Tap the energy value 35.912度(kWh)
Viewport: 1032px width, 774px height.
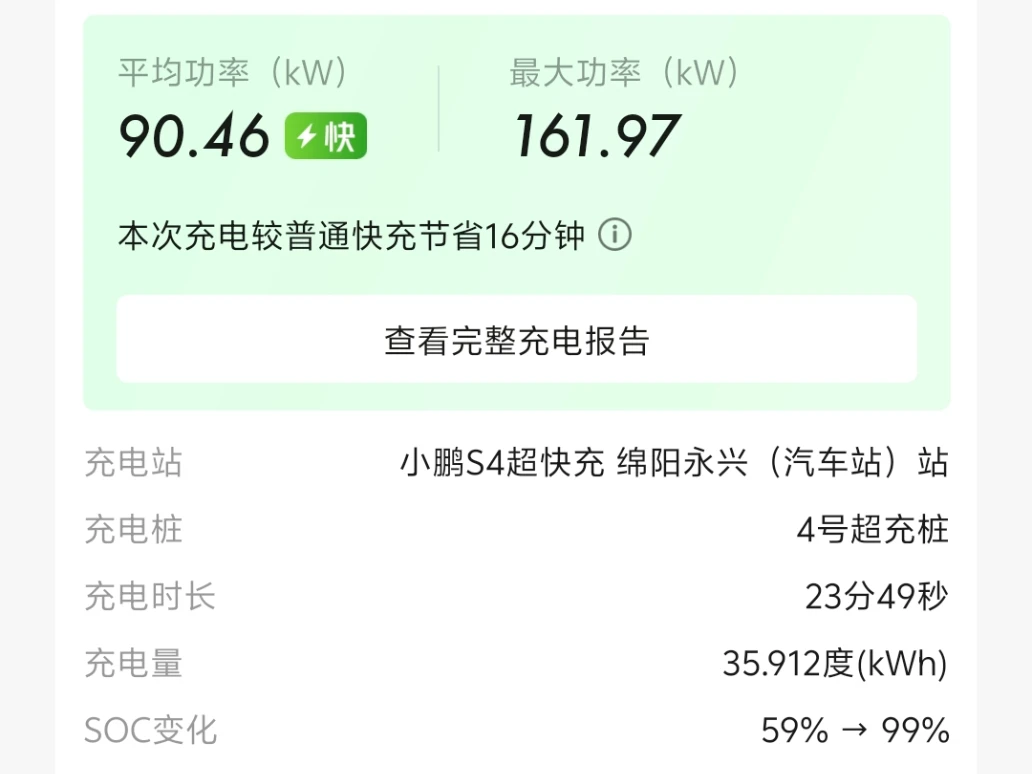click(834, 663)
